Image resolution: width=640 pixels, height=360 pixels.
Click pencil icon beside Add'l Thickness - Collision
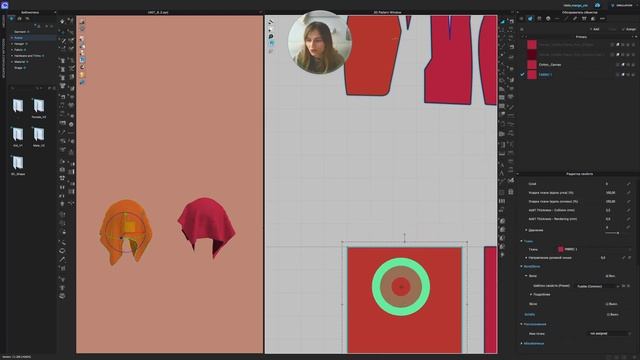pos(629,210)
